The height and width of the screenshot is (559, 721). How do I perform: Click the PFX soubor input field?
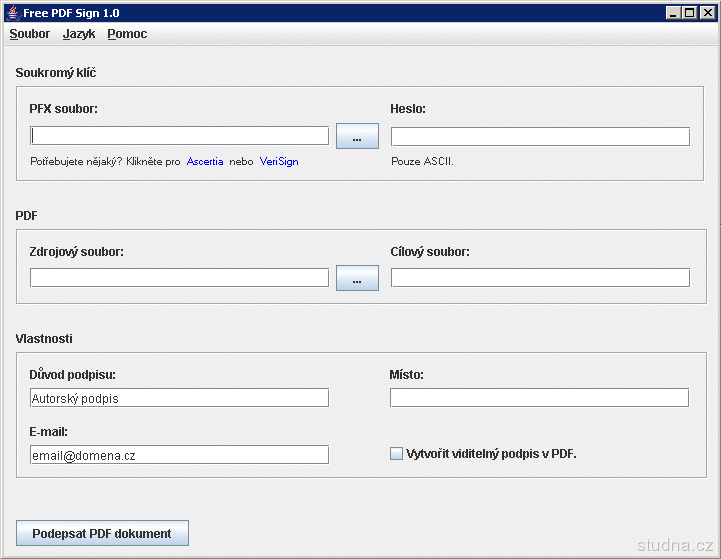pos(179,136)
